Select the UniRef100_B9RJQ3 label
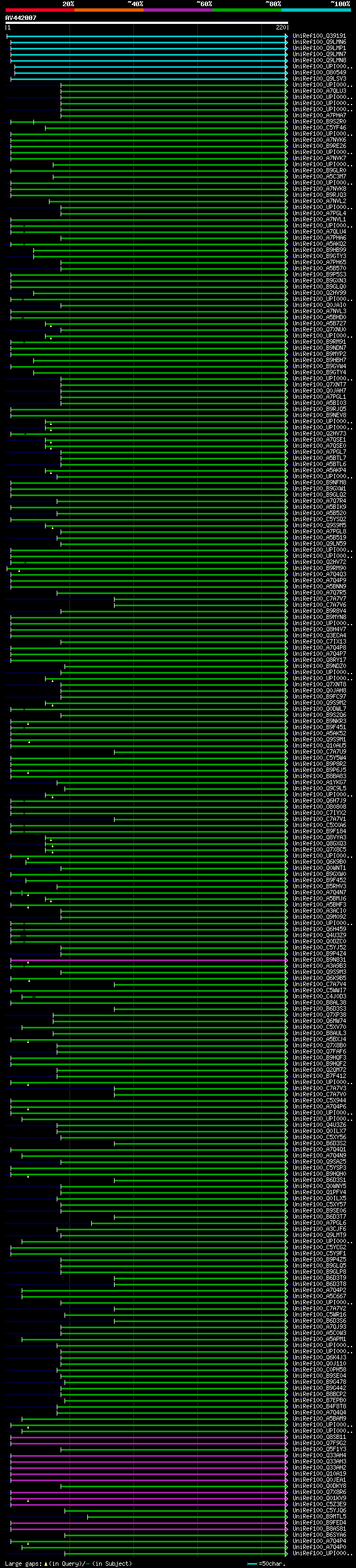 click(x=319, y=195)
